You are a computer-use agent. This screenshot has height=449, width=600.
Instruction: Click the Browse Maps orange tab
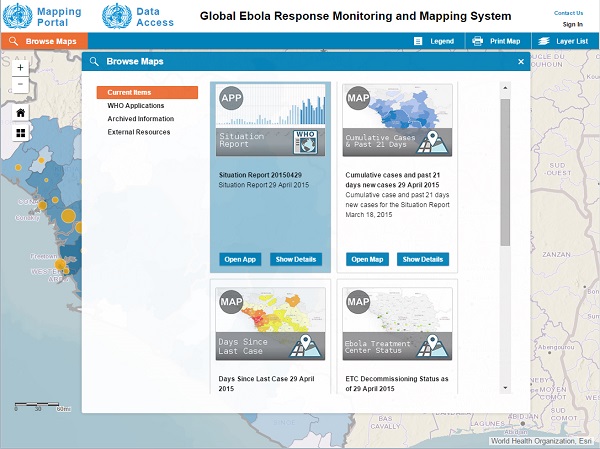click(x=44, y=41)
